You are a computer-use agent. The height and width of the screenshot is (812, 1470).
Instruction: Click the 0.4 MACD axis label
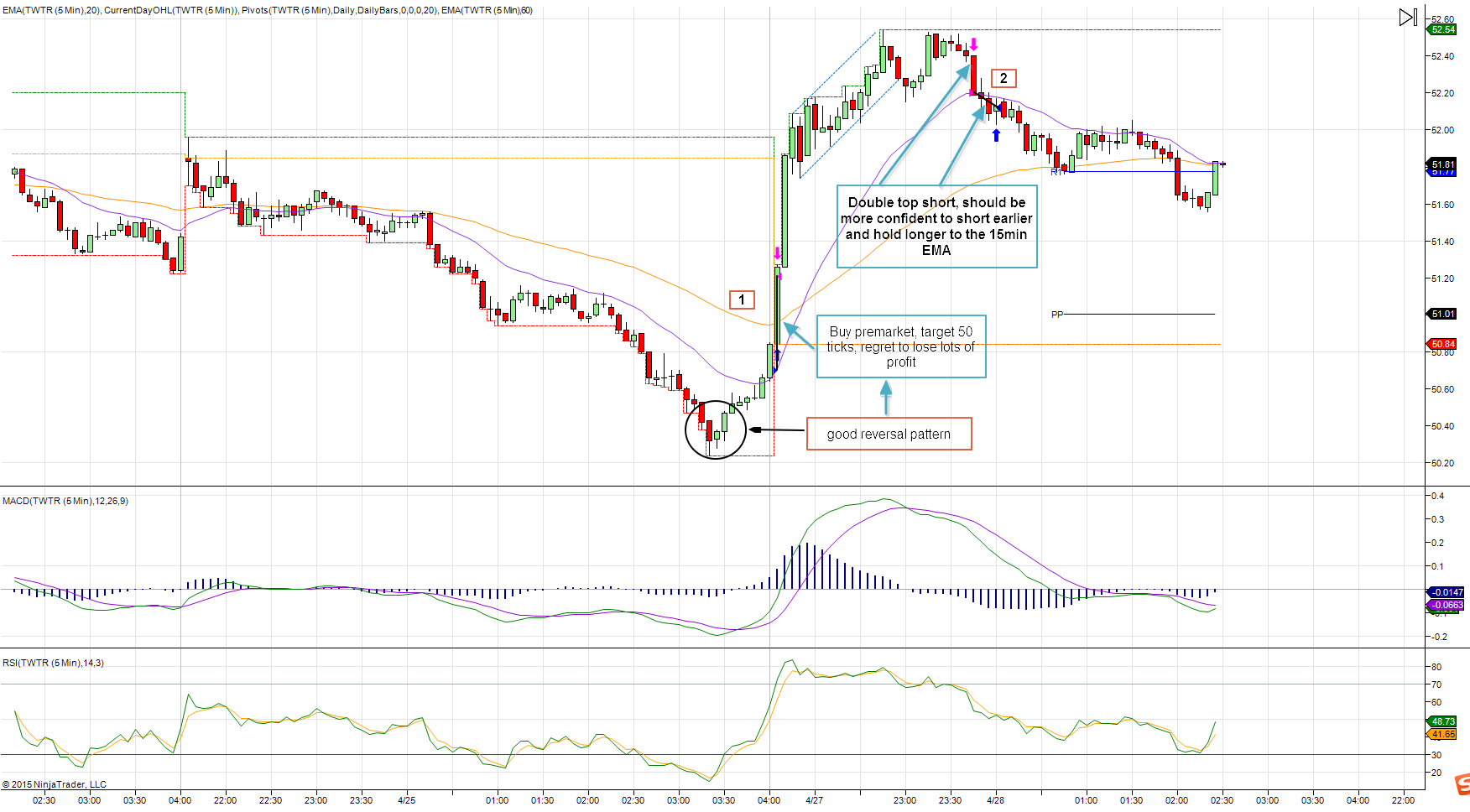pyautogui.click(x=1438, y=496)
